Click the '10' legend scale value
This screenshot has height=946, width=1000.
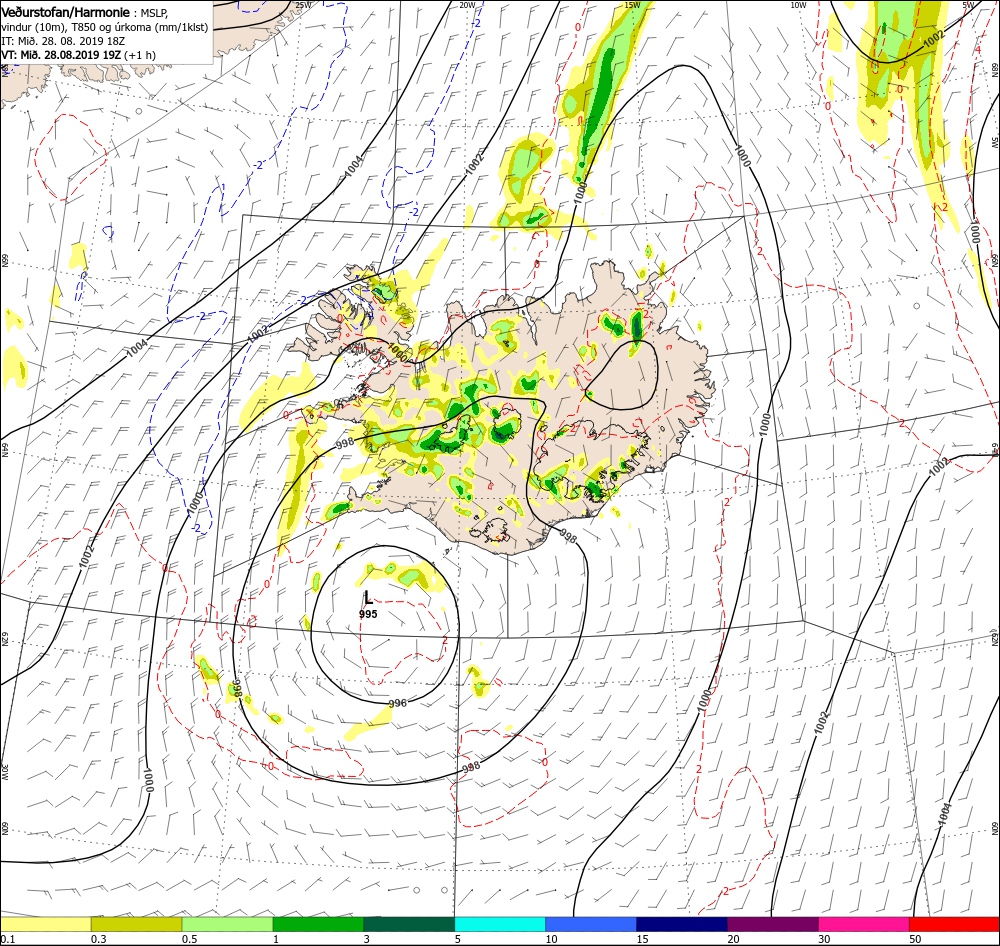coord(551,939)
